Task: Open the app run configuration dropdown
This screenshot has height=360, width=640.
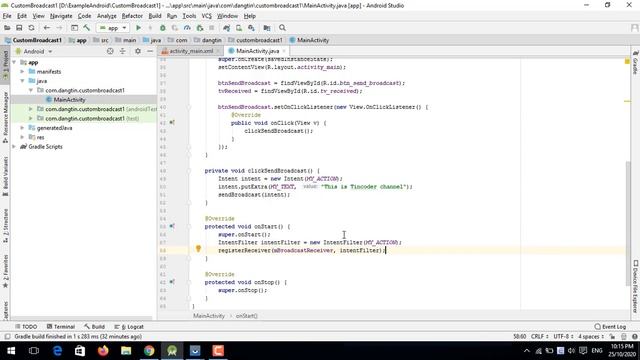Action: point(113,28)
